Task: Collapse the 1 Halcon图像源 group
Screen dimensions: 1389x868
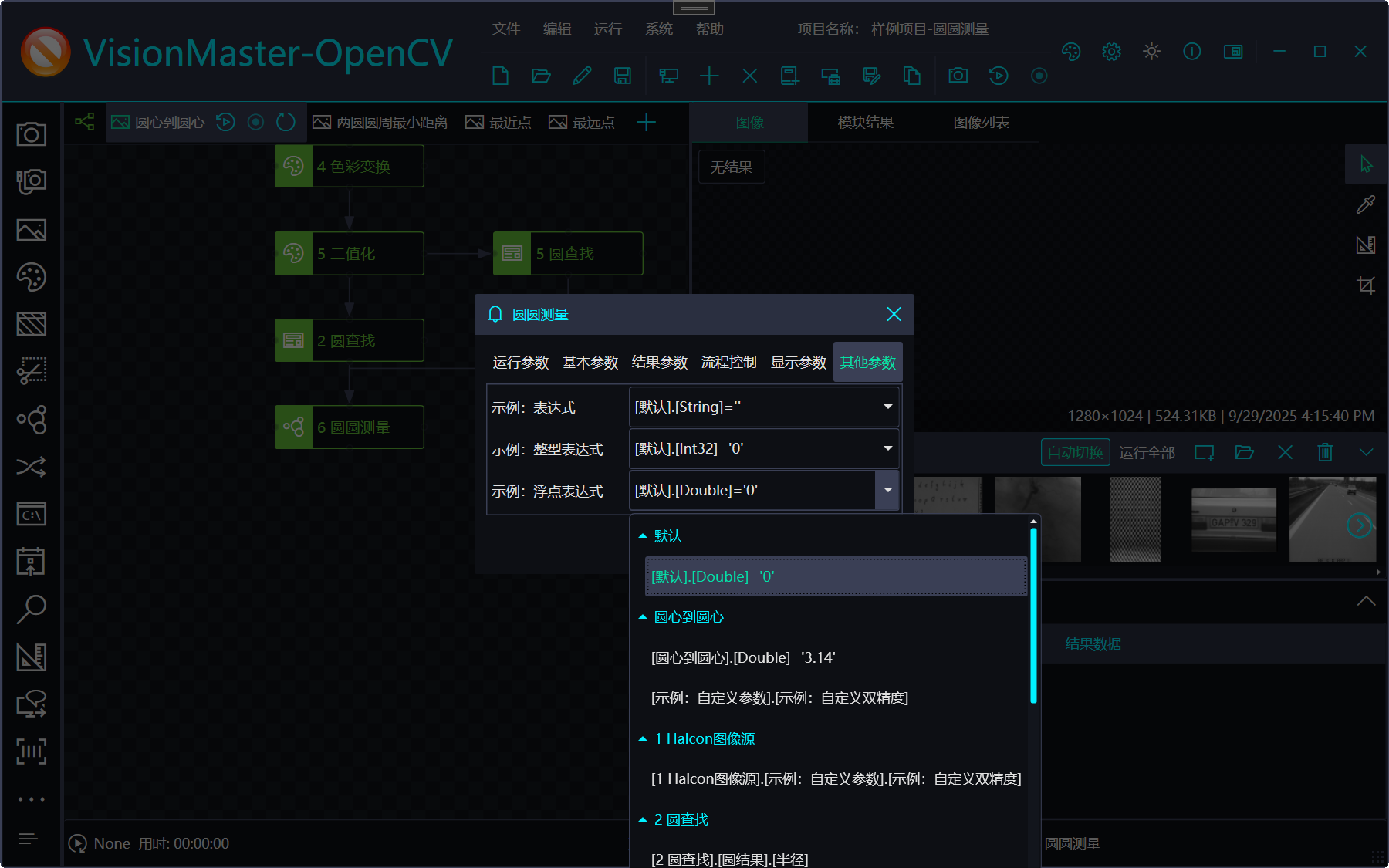Action: click(643, 738)
